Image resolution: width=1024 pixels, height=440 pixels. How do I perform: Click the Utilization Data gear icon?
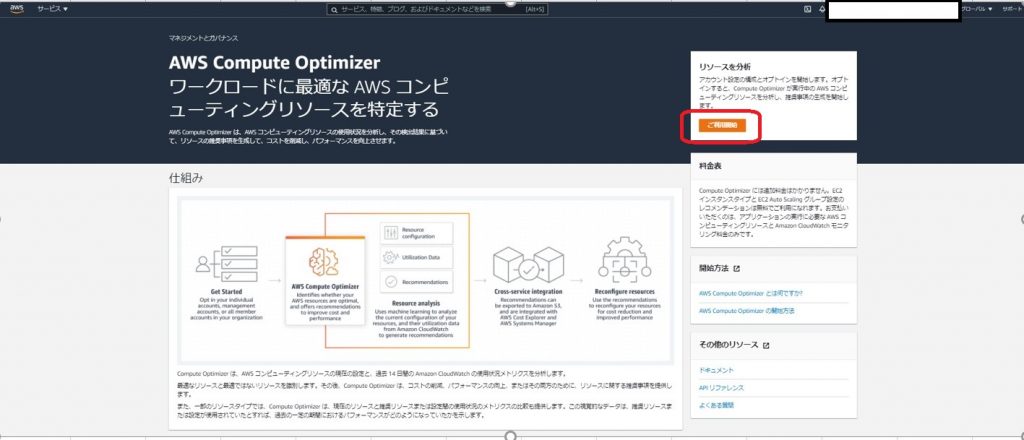coord(391,257)
